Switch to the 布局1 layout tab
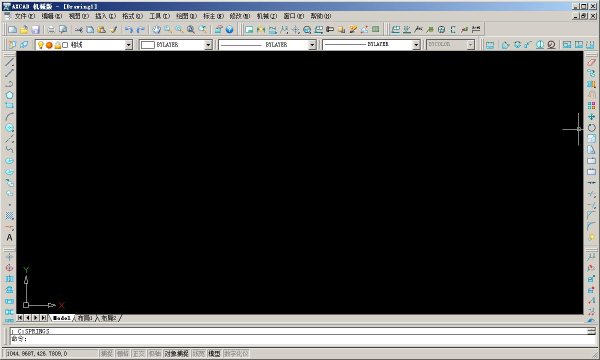Image resolution: width=600 pixels, height=360 pixels. [85, 318]
